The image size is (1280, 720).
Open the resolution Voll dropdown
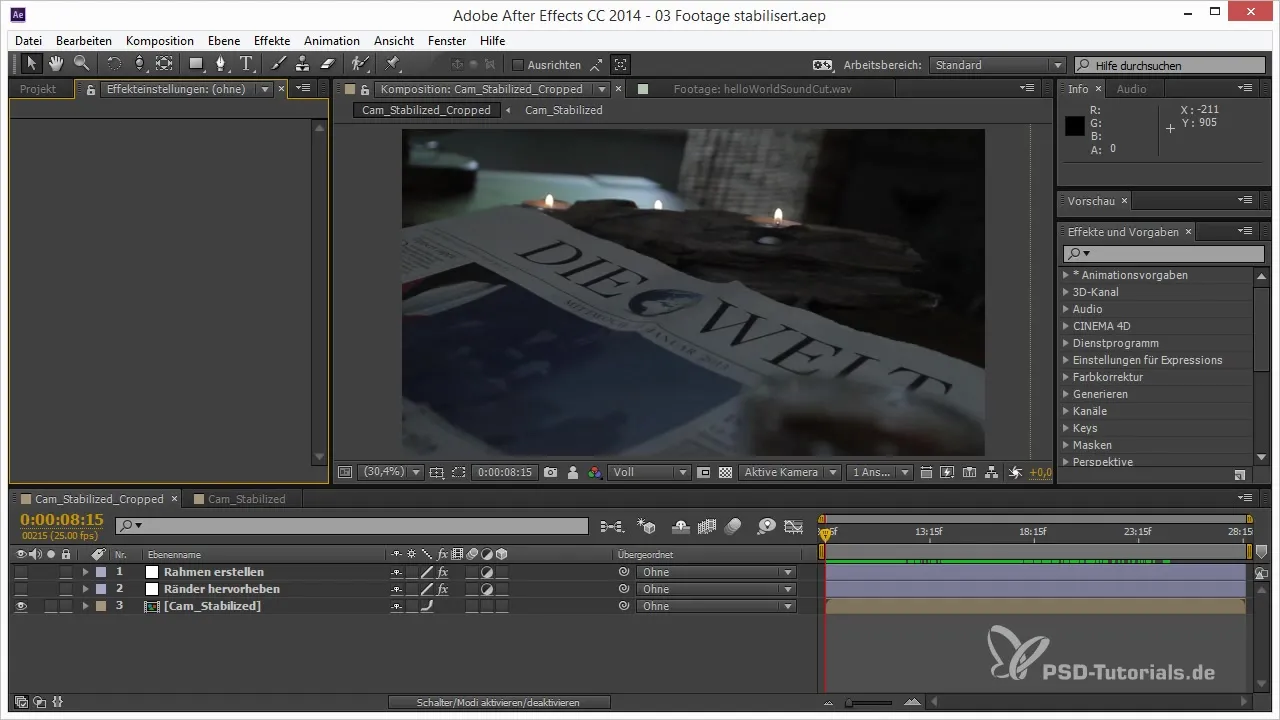point(650,472)
